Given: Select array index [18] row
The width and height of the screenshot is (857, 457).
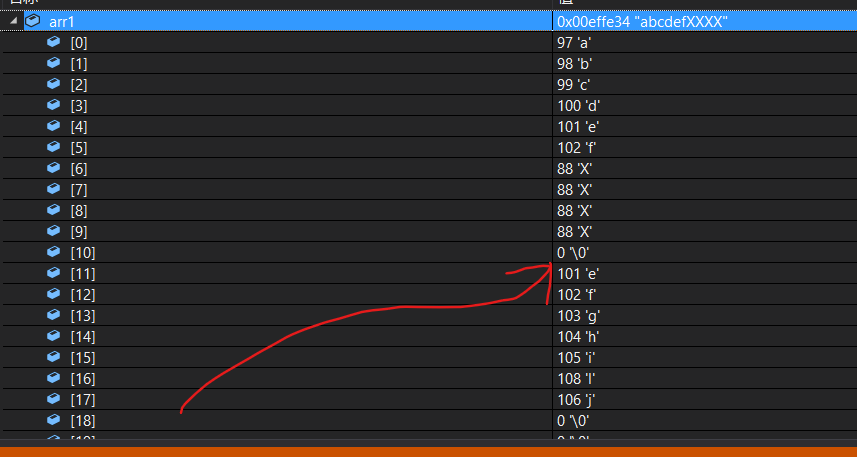Looking at the screenshot, I should [428, 420].
